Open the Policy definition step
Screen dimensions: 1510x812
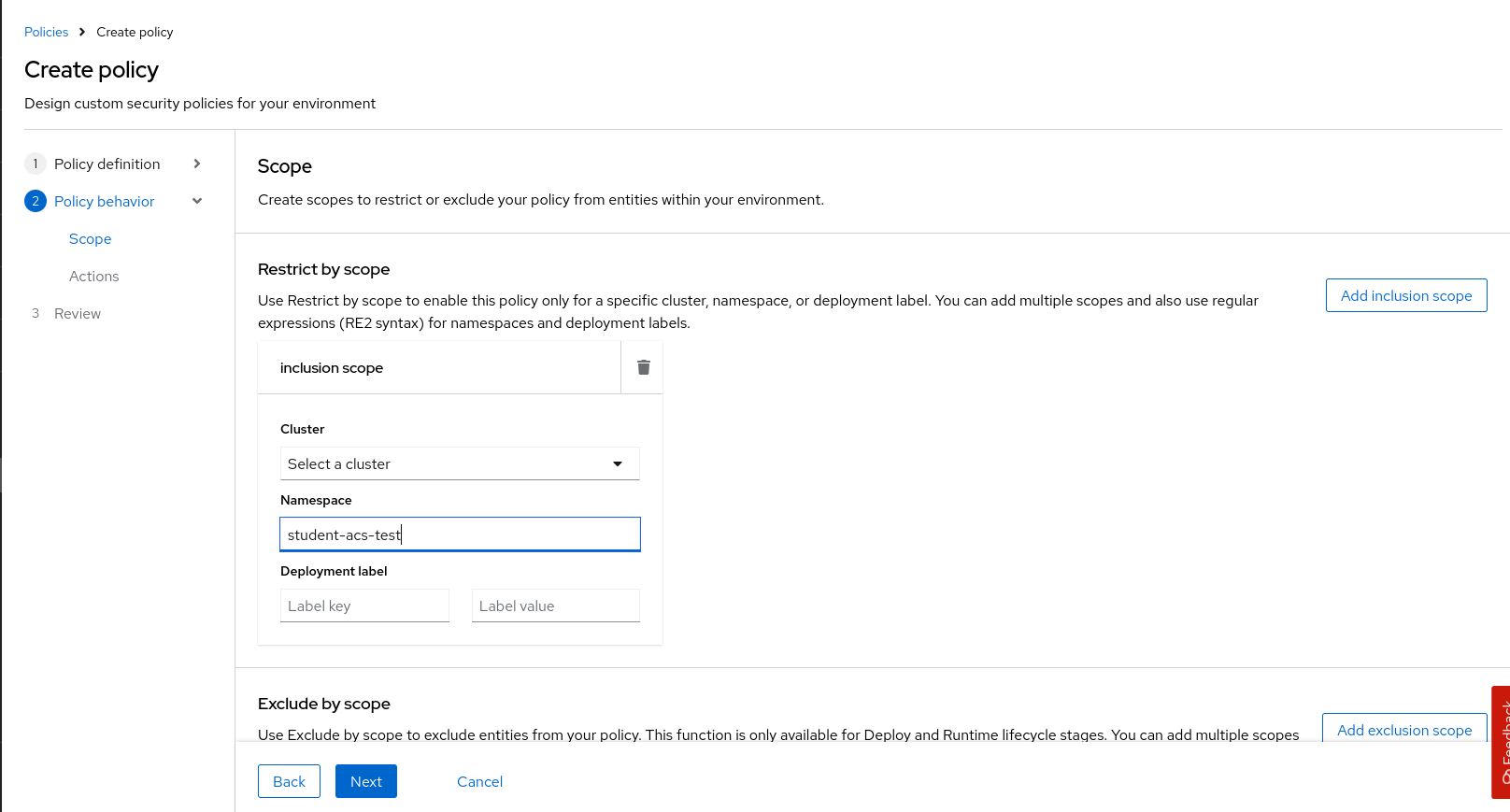[x=107, y=164]
